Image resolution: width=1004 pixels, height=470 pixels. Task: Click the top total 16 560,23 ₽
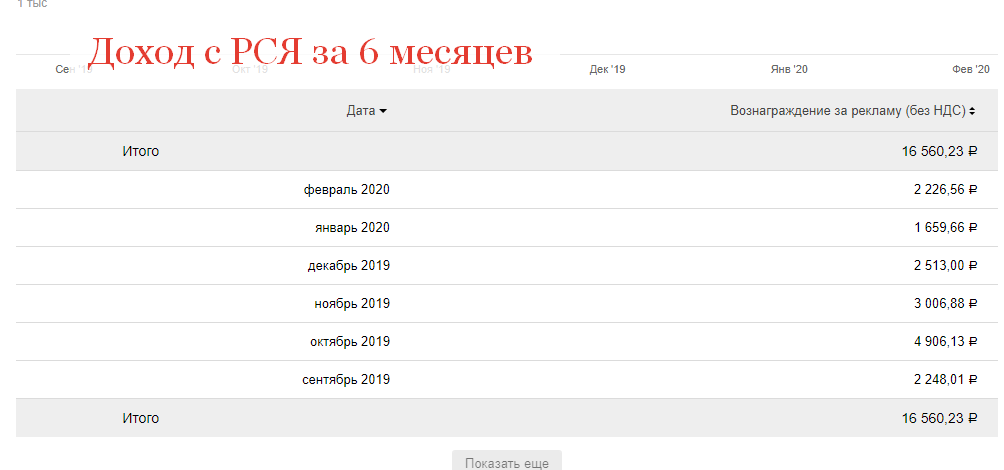pos(940,151)
